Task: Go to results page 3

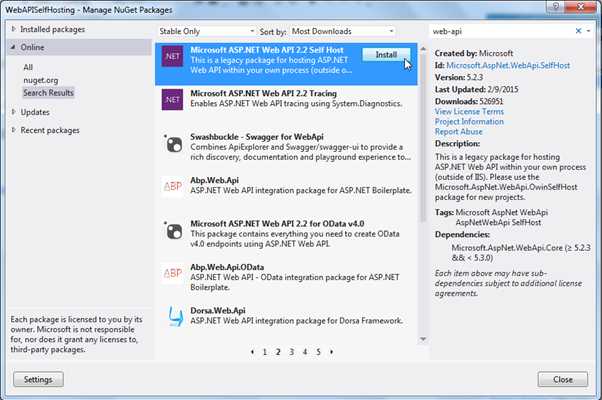Action: 291,352
